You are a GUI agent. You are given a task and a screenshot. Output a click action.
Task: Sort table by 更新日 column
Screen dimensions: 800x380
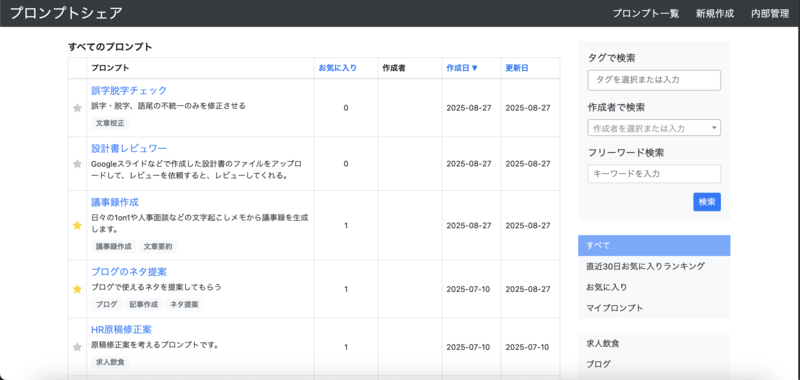(517, 68)
